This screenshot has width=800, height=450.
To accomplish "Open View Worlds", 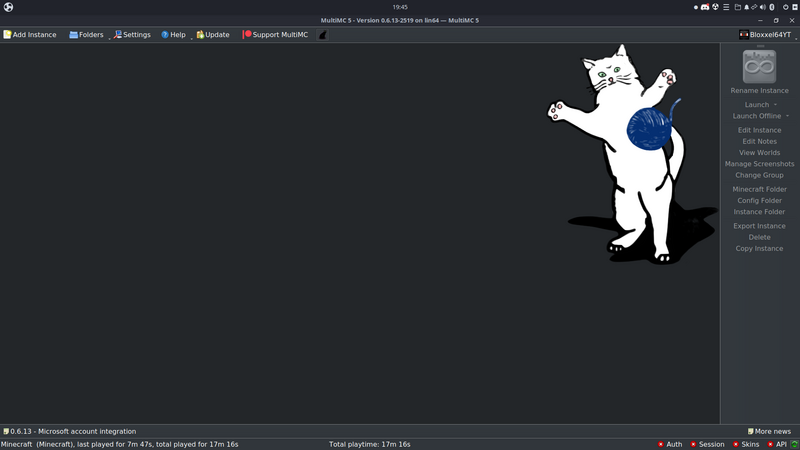I will pyautogui.click(x=759, y=153).
